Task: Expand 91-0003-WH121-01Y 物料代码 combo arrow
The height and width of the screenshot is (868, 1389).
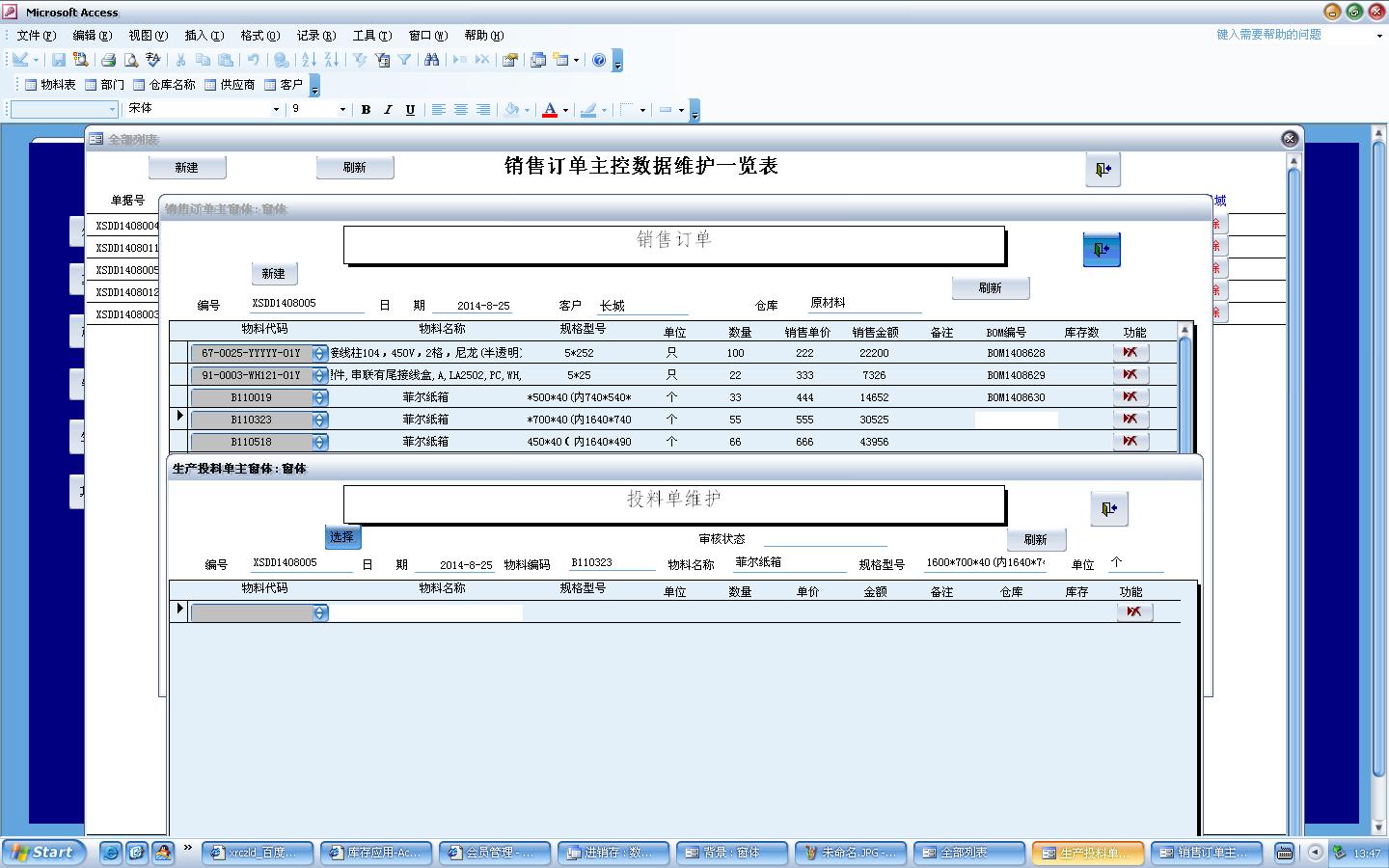Action: (x=320, y=376)
